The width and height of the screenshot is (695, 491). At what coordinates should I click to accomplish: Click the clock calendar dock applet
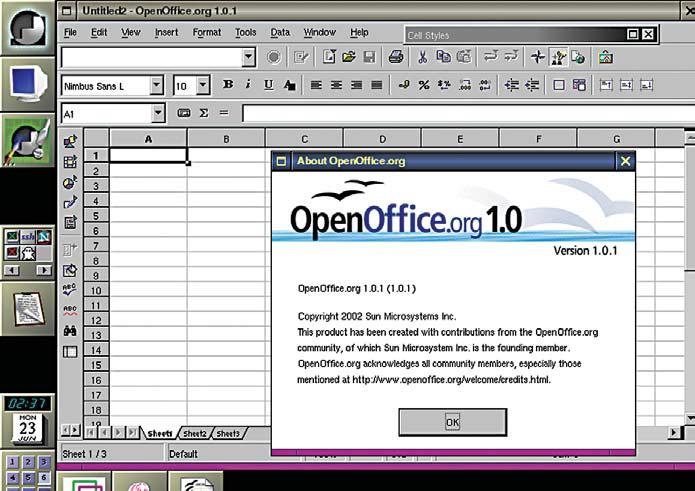(x=27, y=421)
